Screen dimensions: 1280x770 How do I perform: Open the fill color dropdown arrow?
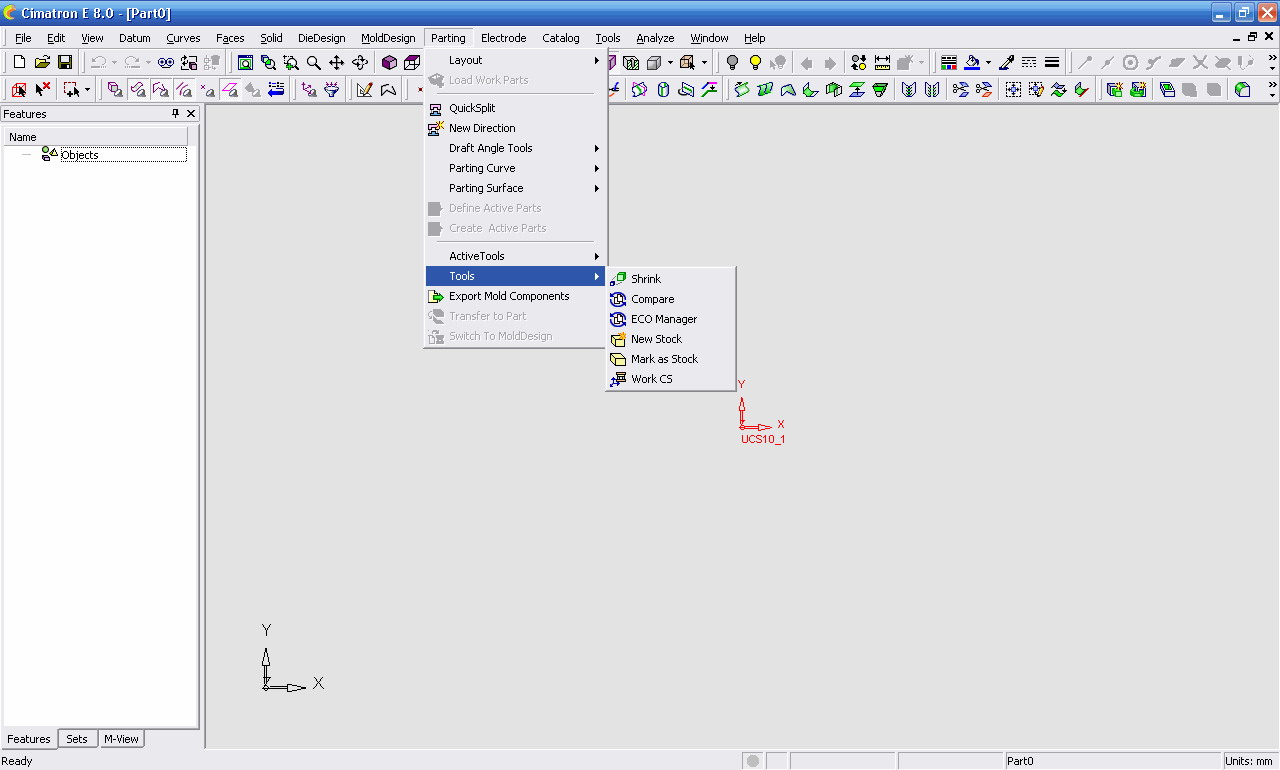pos(988,62)
